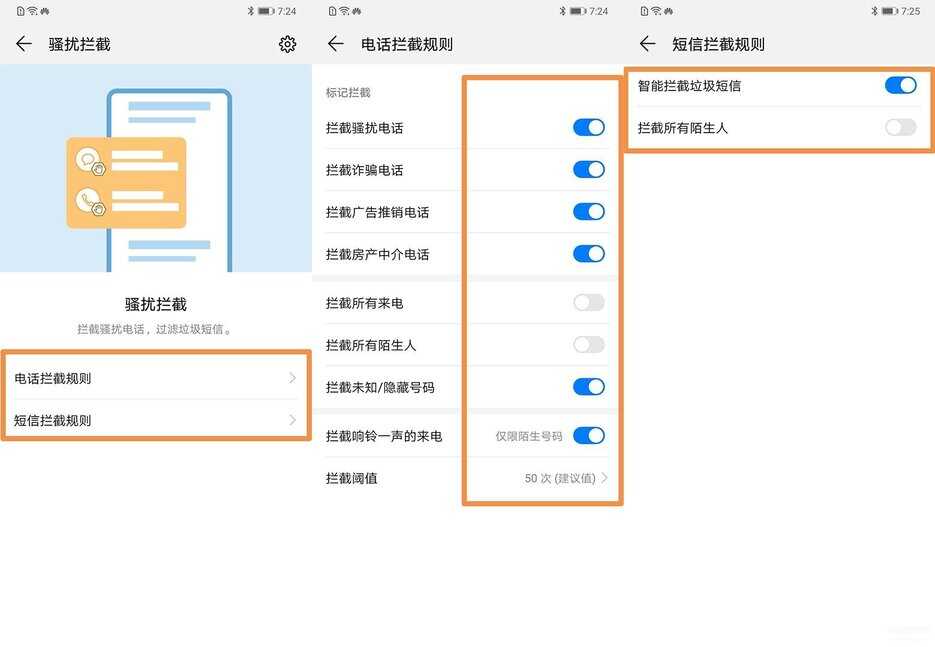Viewport: 935px width, 647px height.
Task: Enable 拦截所有陌生人 switch in phone rules
Action: (589, 345)
